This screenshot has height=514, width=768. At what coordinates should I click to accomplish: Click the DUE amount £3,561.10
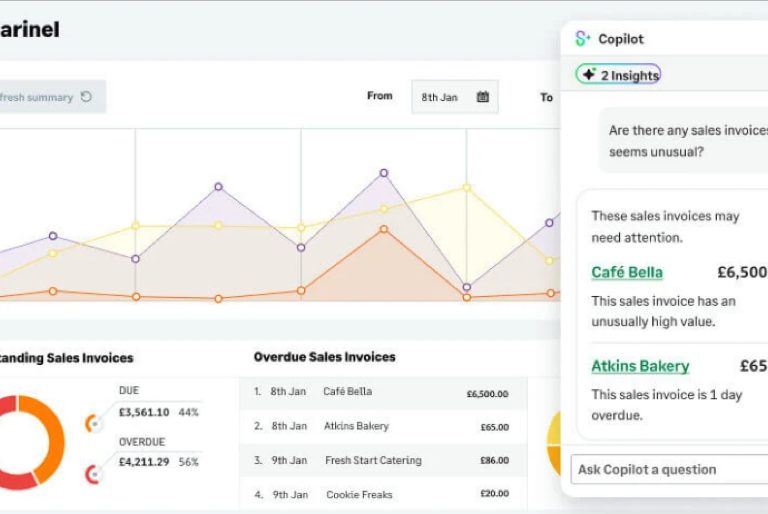(144, 413)
